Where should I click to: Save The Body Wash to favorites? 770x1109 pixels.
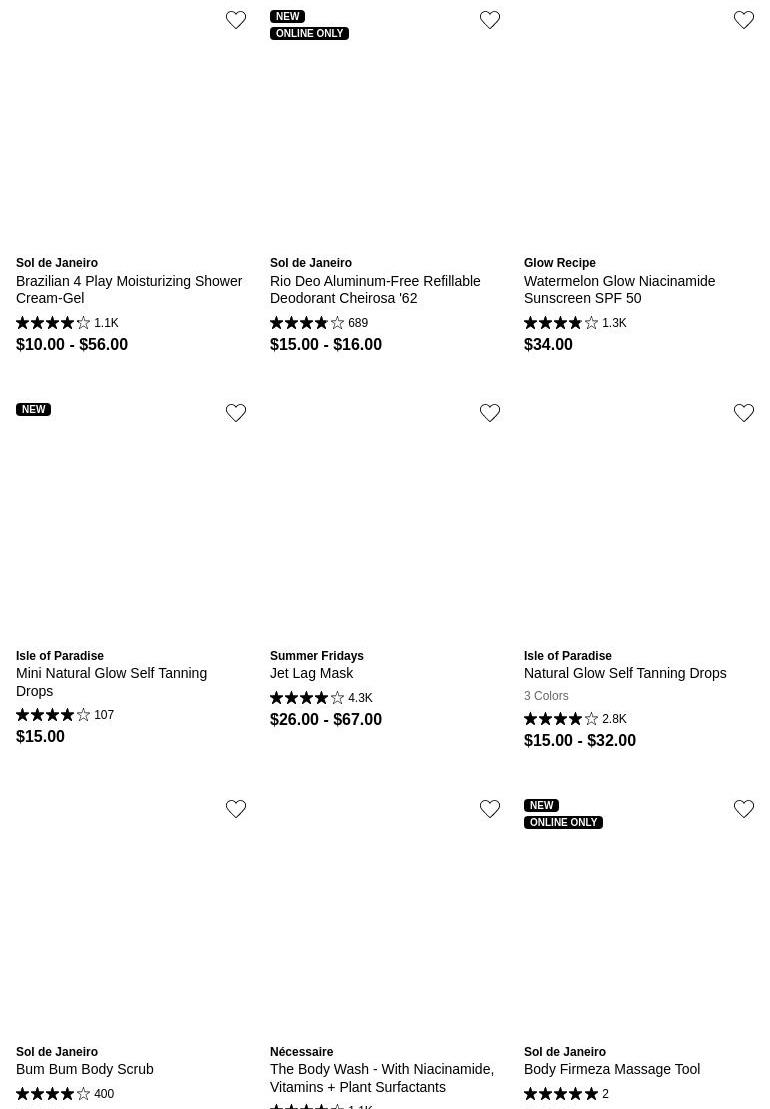click(490, 809)
